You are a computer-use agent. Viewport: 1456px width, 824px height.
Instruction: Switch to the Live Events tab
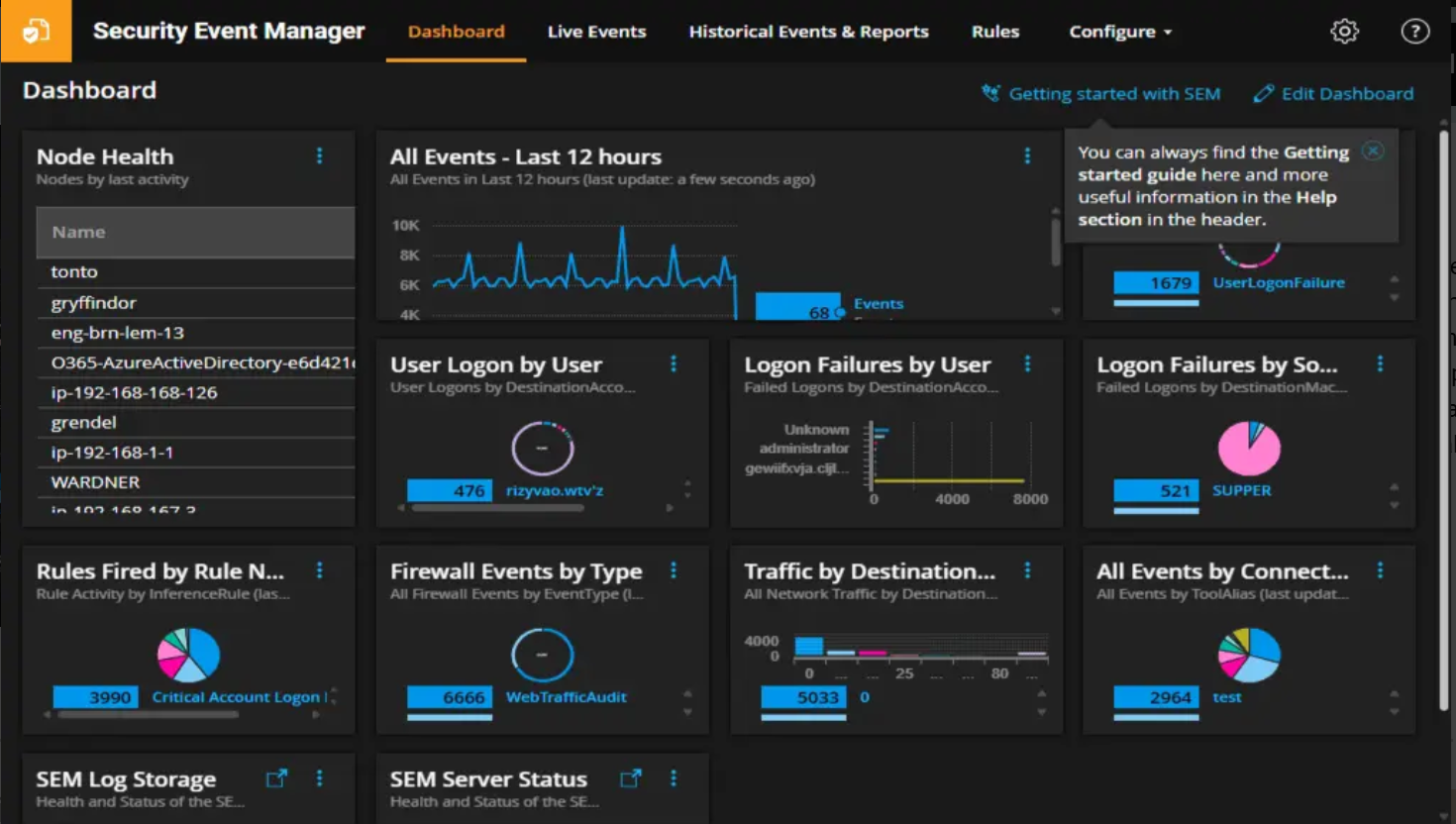point(596,32)
